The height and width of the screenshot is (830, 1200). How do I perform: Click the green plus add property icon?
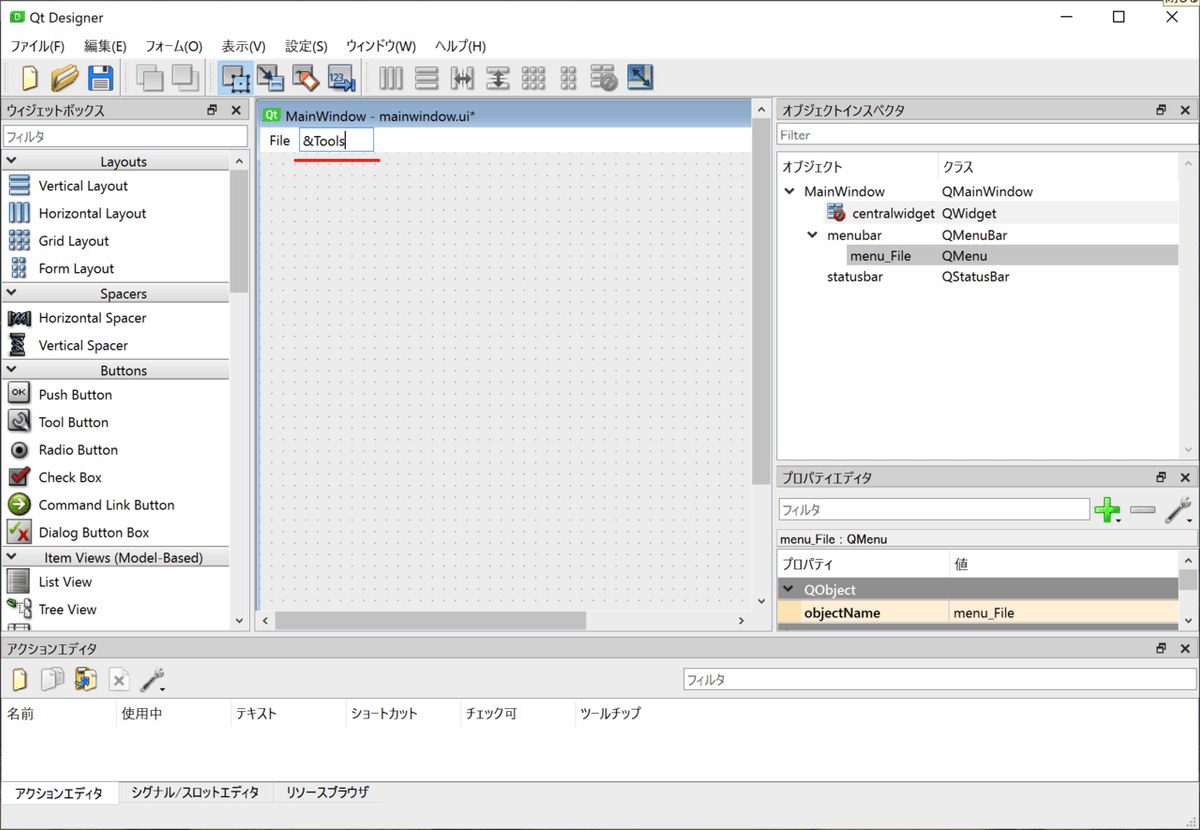click(x=1107, y=510)
